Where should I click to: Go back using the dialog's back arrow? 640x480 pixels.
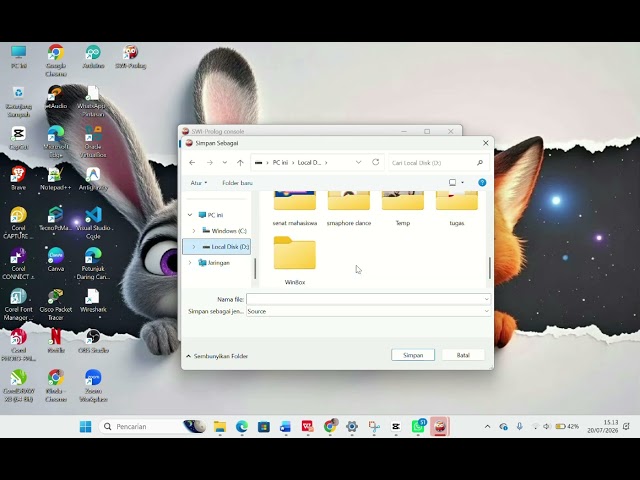point(192,162)
